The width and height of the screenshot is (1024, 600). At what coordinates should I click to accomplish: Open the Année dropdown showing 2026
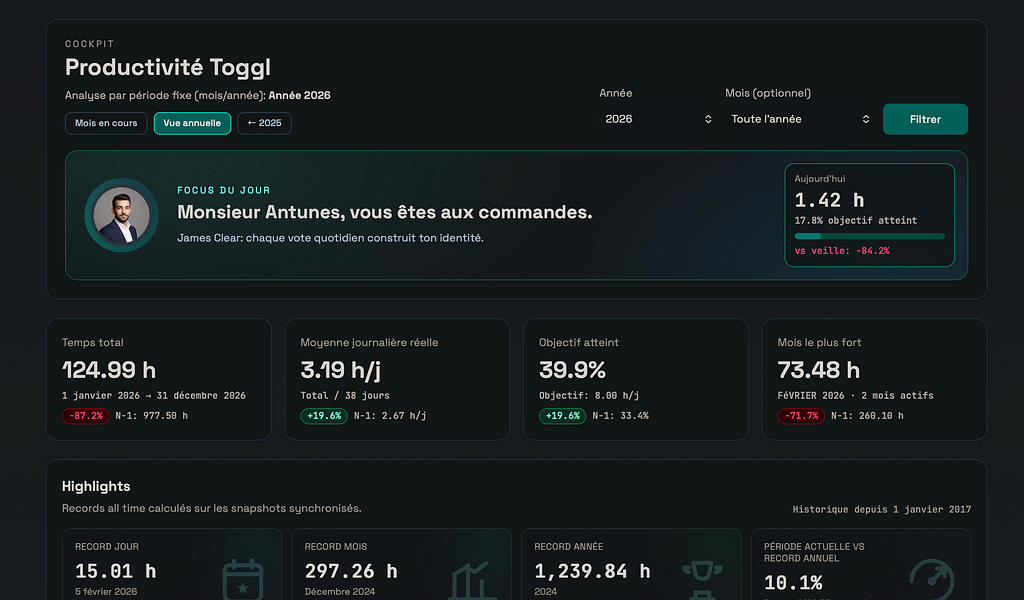pyautogui.click(x=658, y=119)
